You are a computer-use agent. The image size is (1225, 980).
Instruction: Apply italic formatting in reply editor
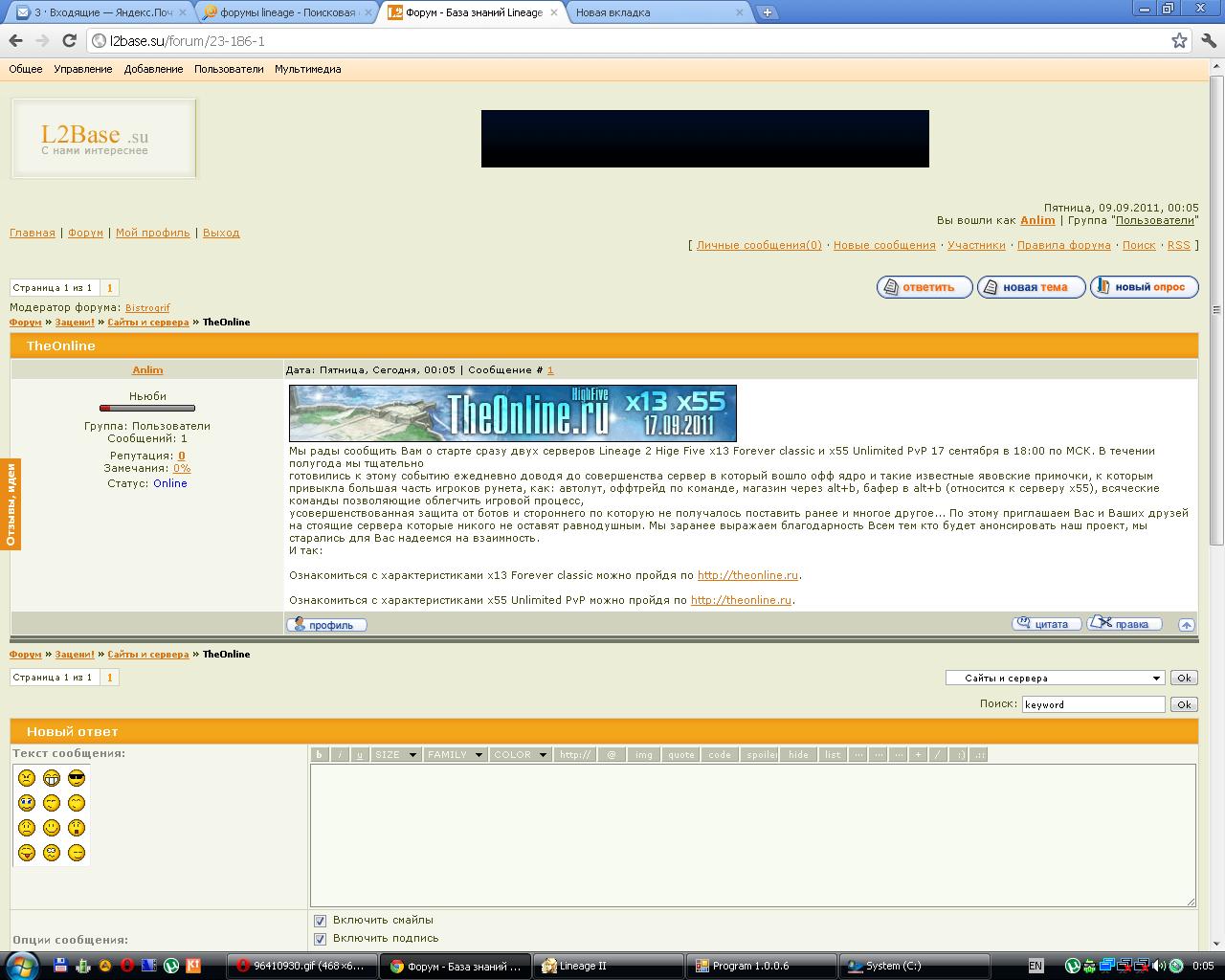pos(340,754)
